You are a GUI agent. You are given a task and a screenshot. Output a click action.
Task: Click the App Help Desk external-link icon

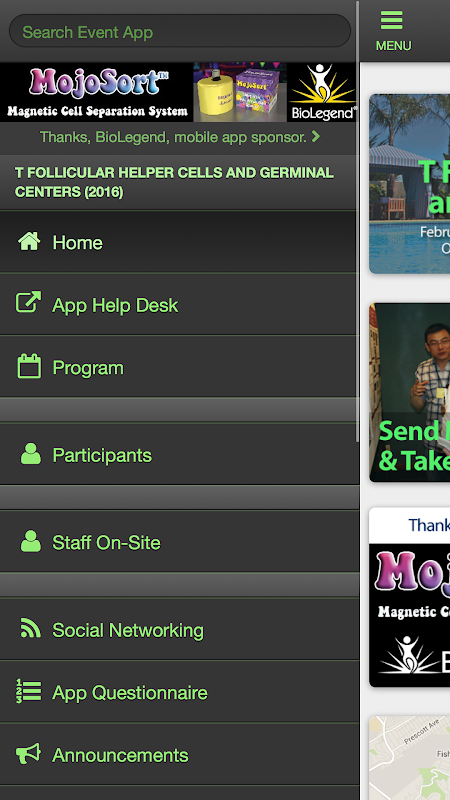[29, 302]
